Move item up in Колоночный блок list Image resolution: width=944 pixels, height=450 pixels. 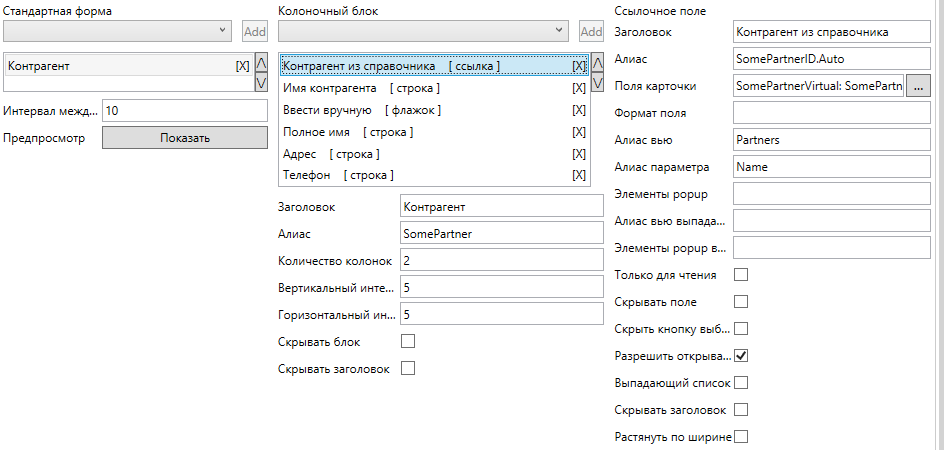598,64
